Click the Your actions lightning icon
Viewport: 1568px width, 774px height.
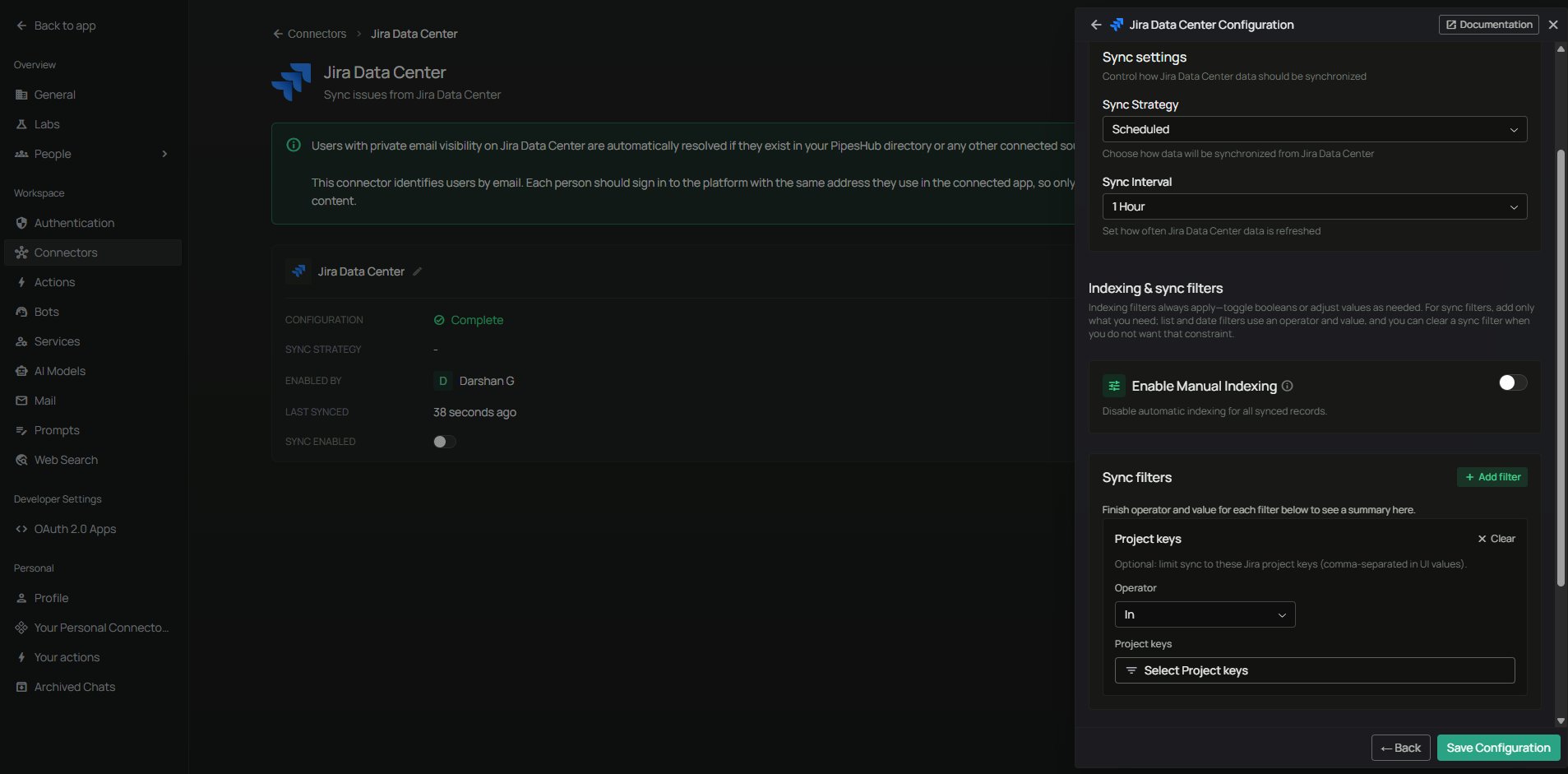(x=21, y=657)
